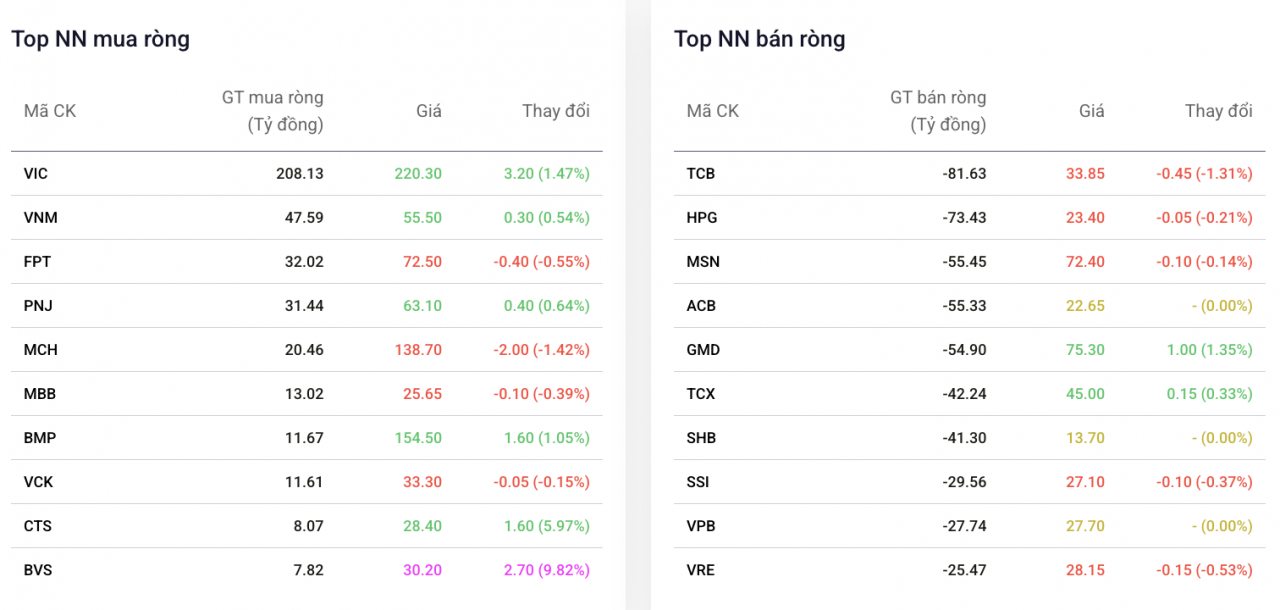Select the 'Top NN bán ròng' heading

pos(759,39)
